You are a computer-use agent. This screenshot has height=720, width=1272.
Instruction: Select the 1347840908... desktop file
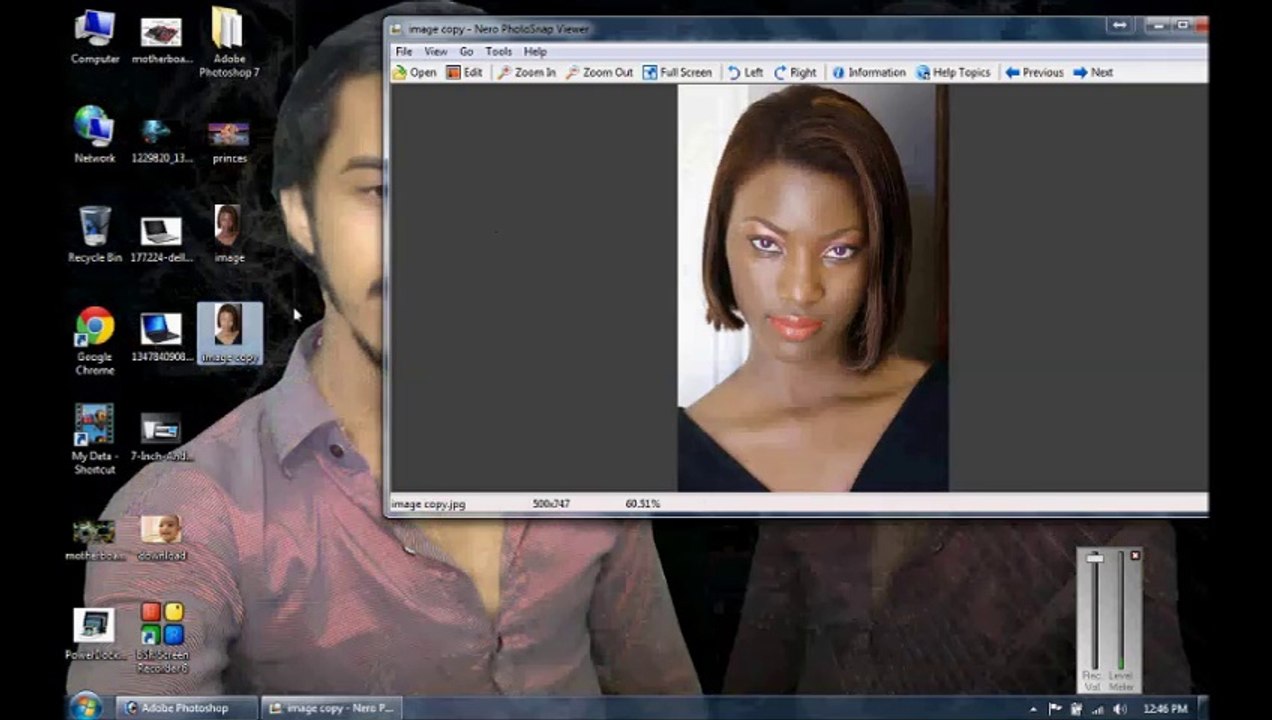click(x=161, y=337)
